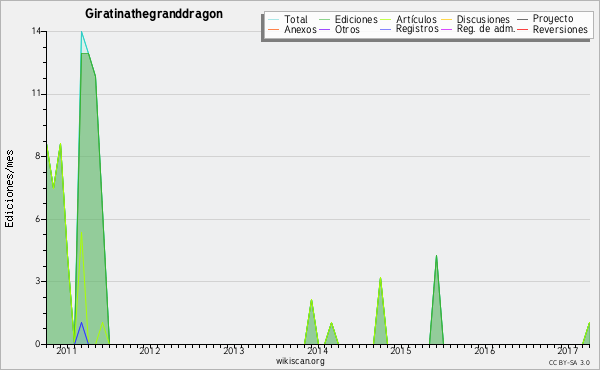The image size is (600, 370).
Task: Select the Ediciones legend entry
Action: click(x=356, y=19)
